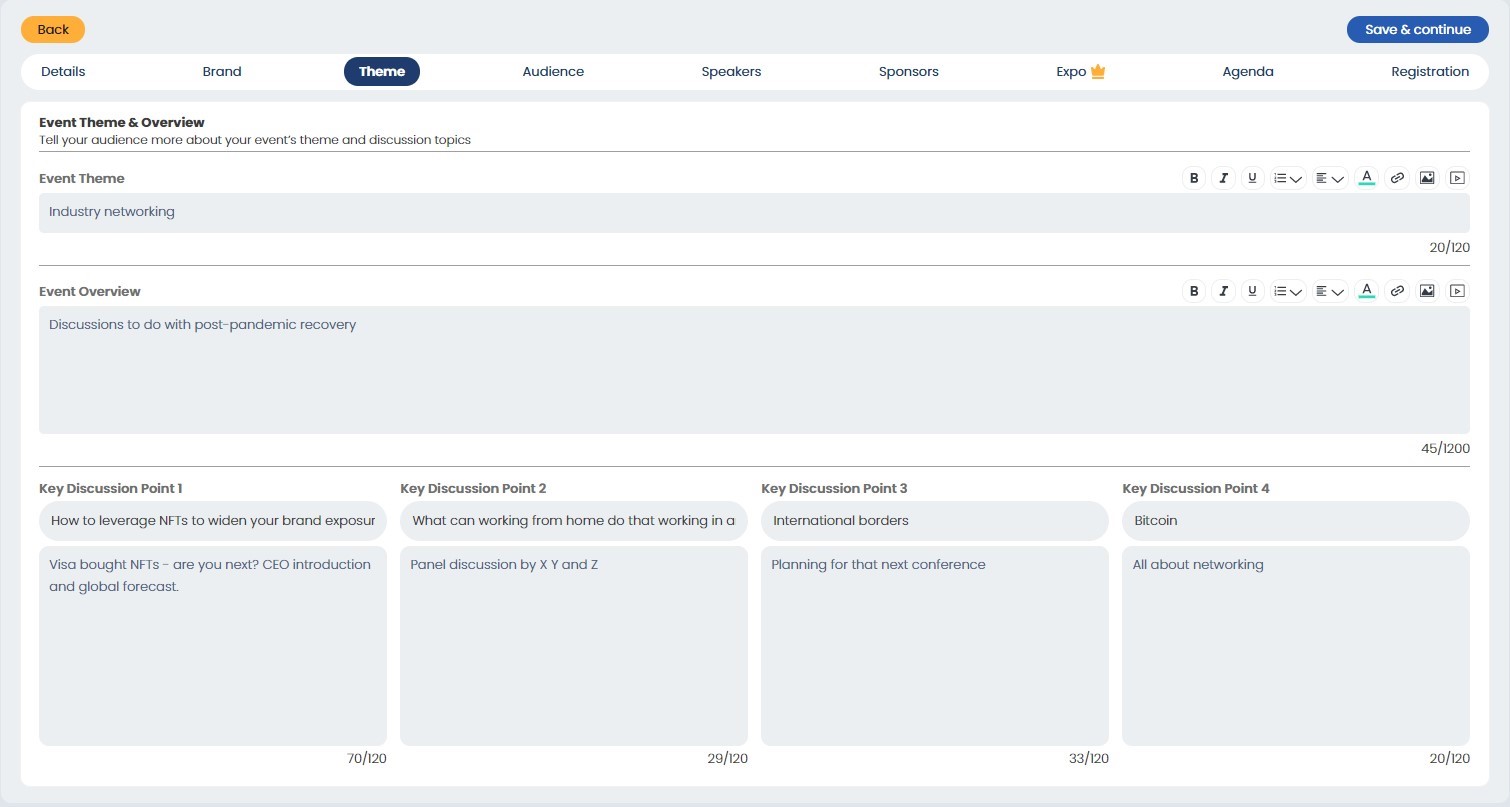Click the Event Theme & Overview heading
The image size is (1510, 807).
122,122
